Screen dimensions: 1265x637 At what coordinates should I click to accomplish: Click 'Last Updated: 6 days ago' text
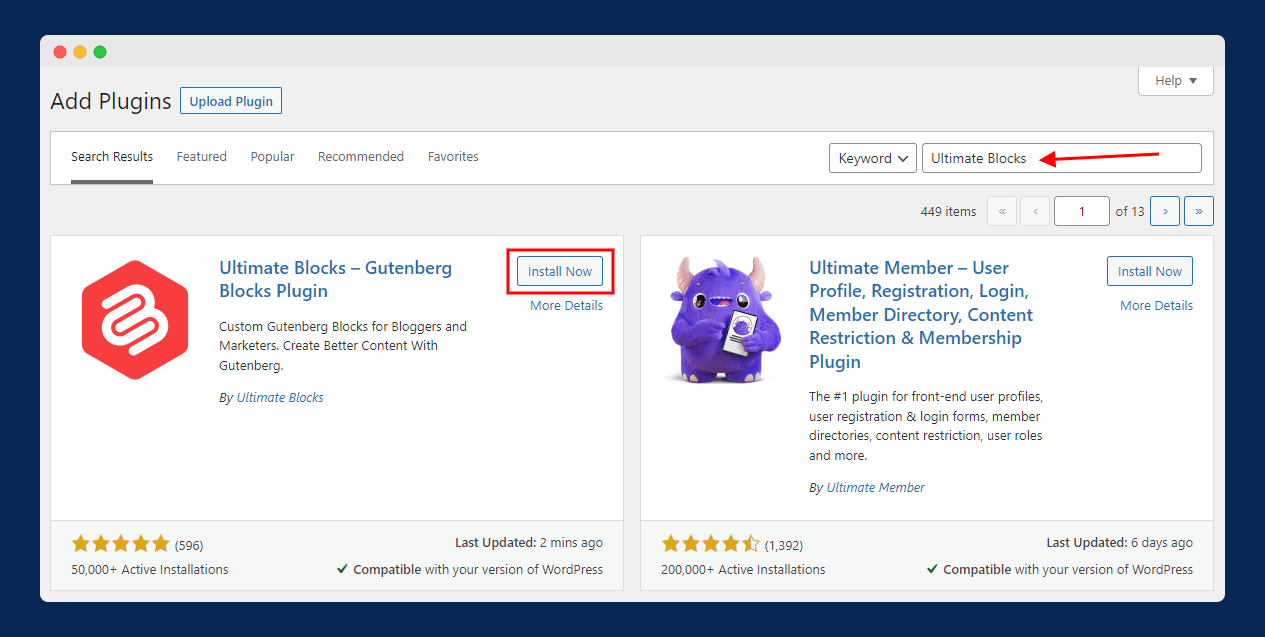click(1120, 543)
